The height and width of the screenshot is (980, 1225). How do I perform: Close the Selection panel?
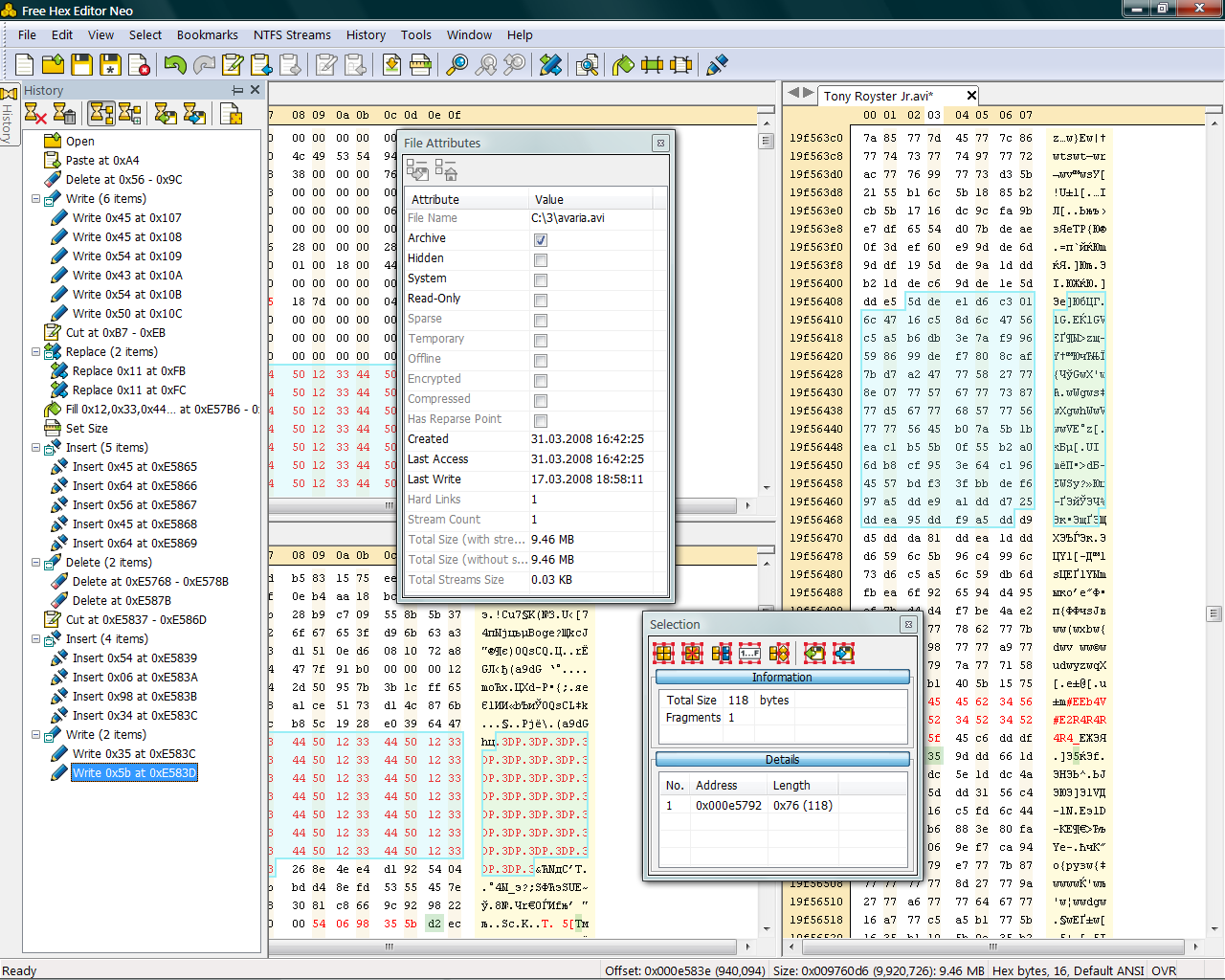tap(907, 624)
